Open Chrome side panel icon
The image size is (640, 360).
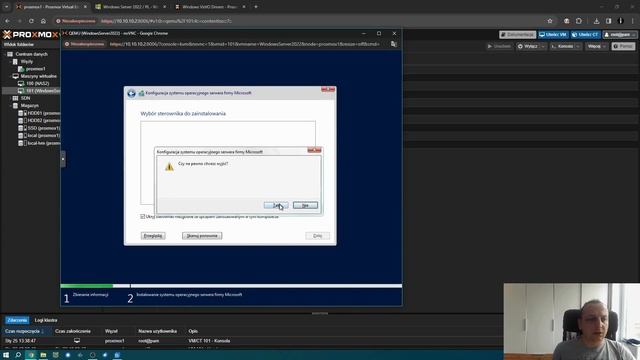pos(609,21)
